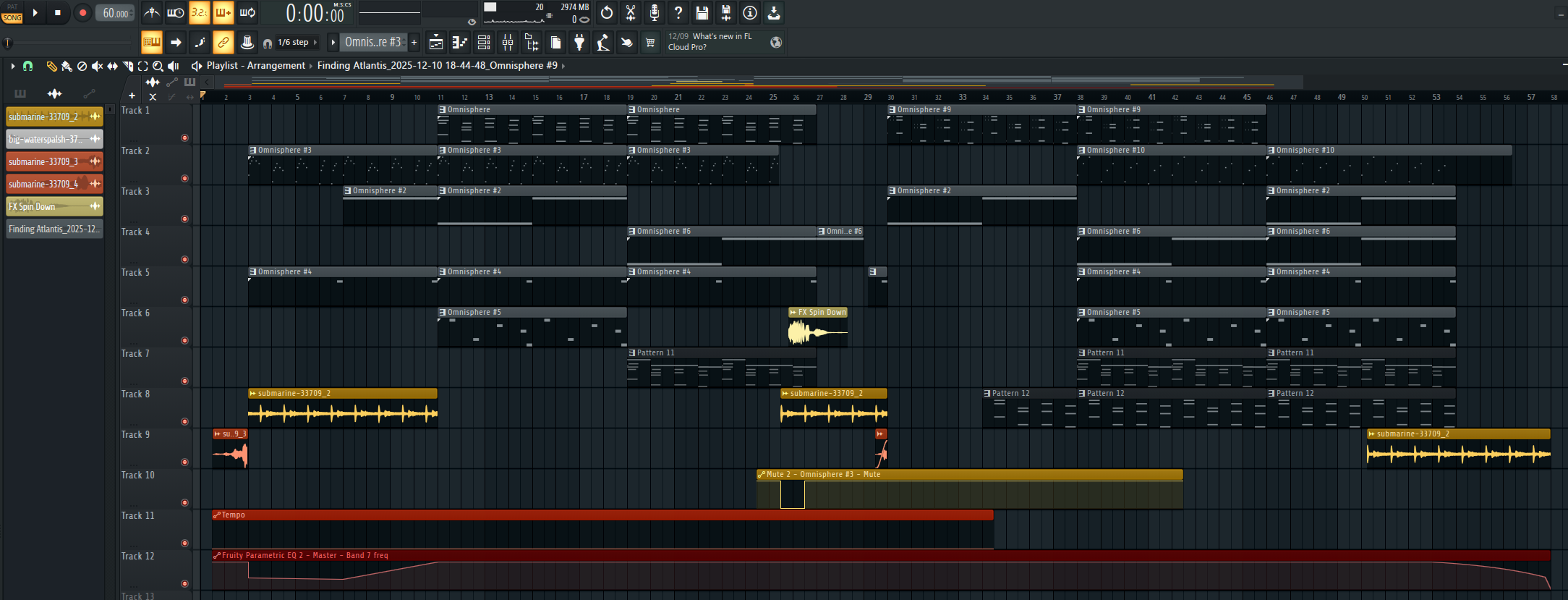The image size is (1568, 600).
Task: Click the undo history circular arrow icon
Action: (607, 12)
